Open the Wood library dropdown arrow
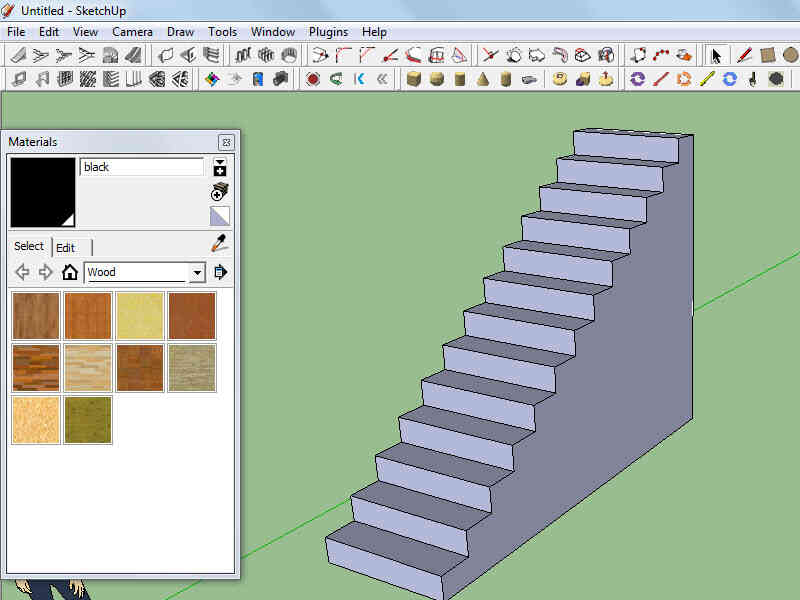Image resolution: width=800 pixels, height=600 pixels. [x=197, y=272]
